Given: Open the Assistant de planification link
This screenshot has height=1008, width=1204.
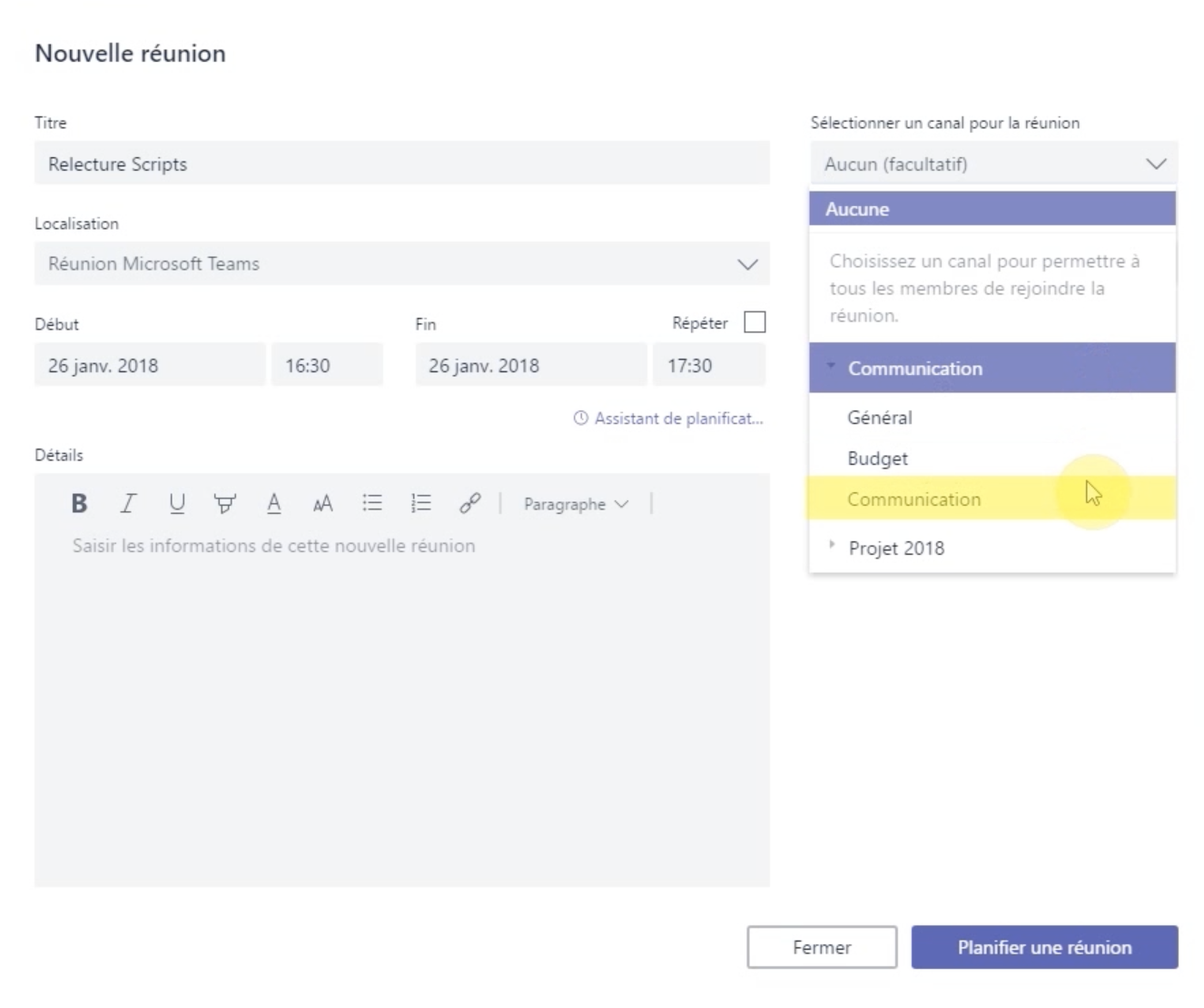Looking at the screenshot, I should click(x=678, y=419).
